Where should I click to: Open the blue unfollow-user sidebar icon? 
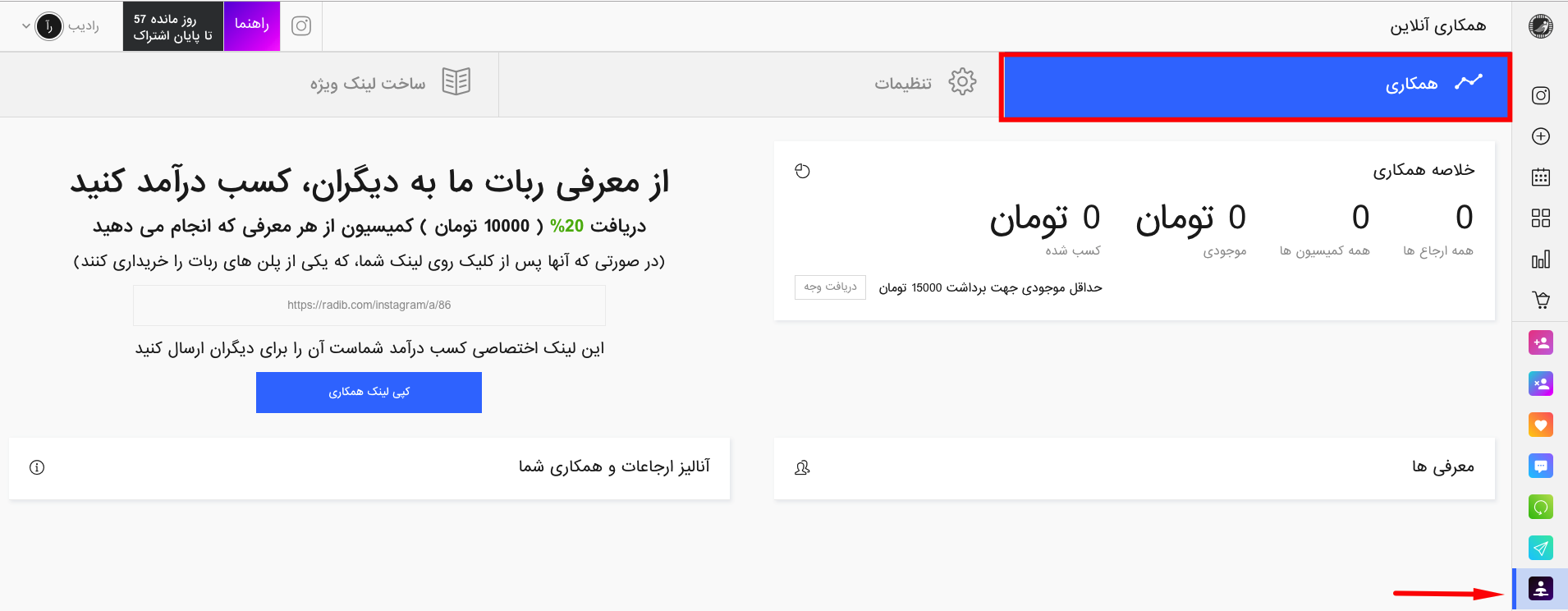click(x=1541, y=384)
